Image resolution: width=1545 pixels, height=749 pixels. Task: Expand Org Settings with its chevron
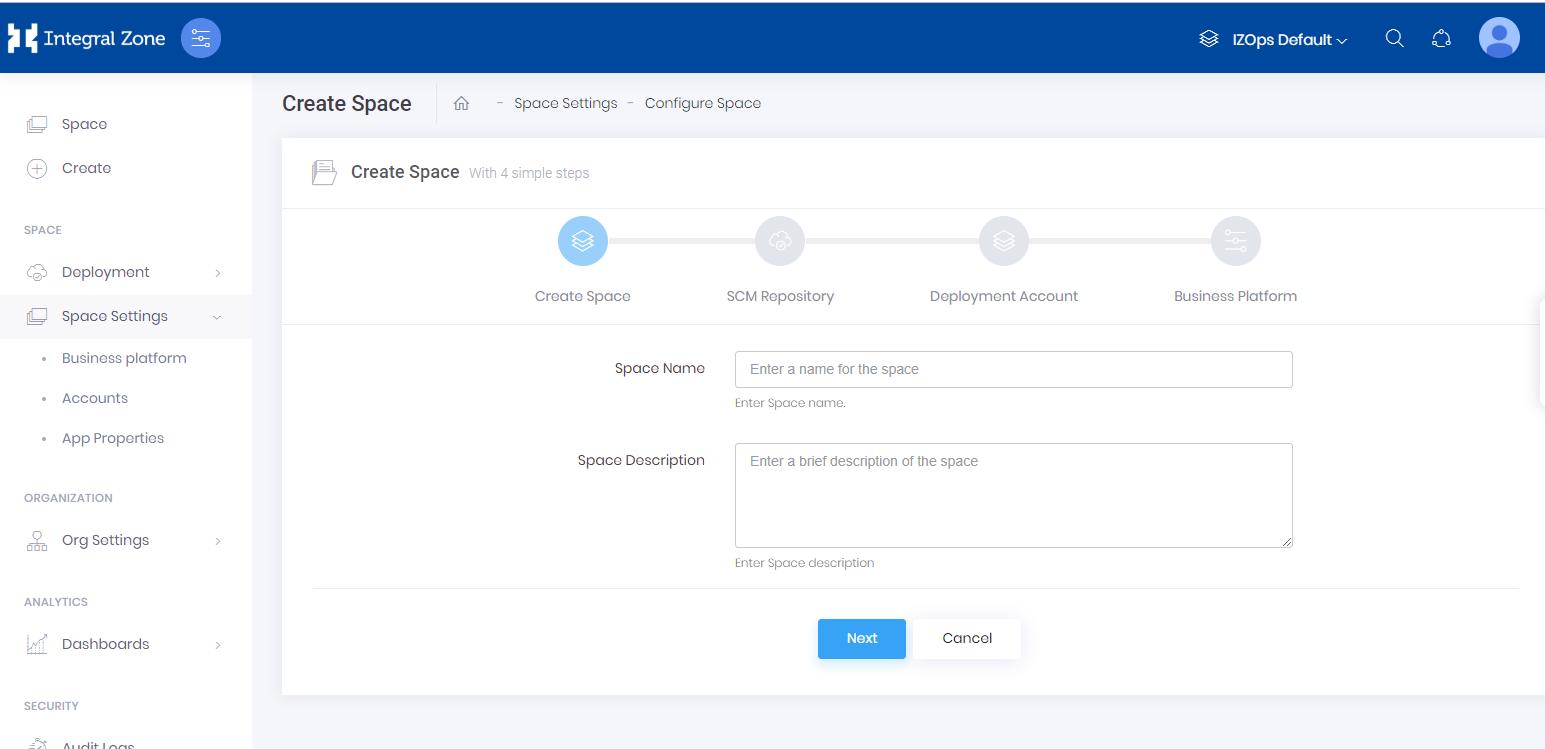pyautogui.click(x=218, y=541)
